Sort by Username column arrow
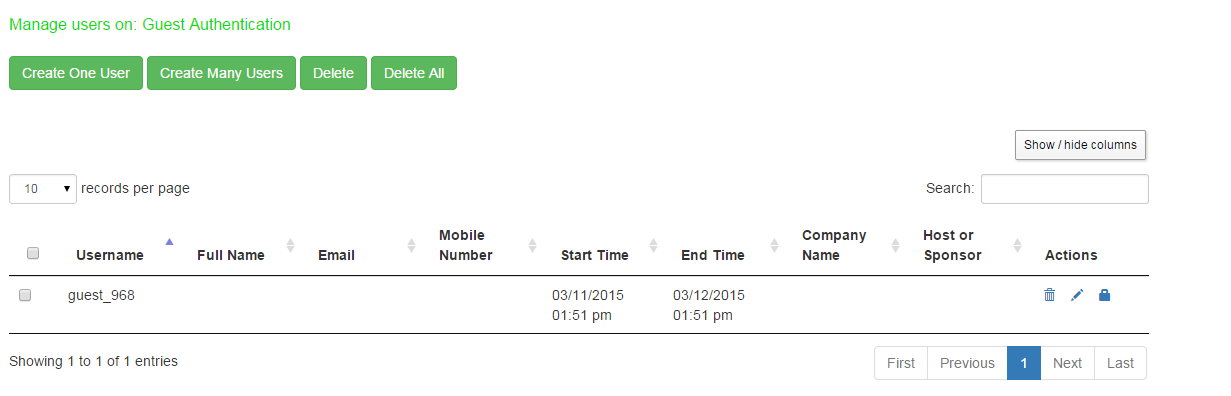The height and width of the screenshot is (396, 1231). [169, 241]
